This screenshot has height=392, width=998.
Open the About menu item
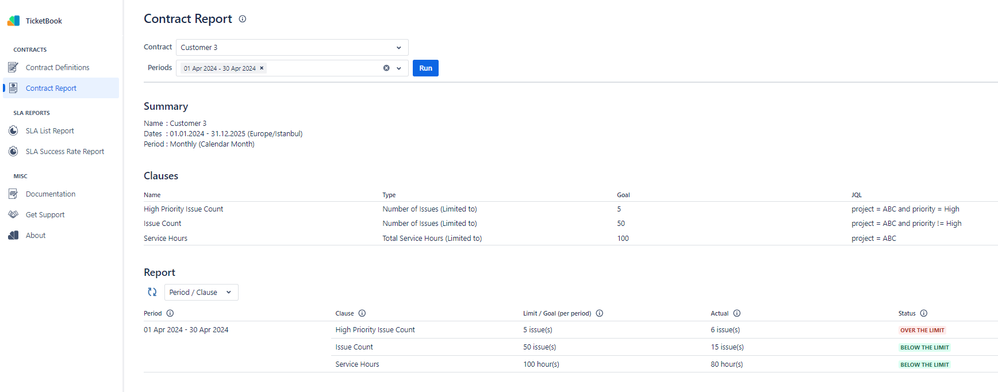click(x=60, y=235)
